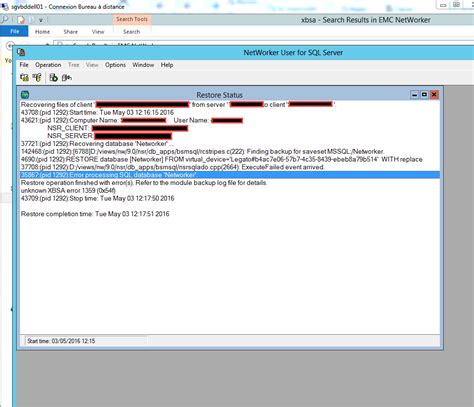The image size is (474, 407).
Task: Click the Explorer address bar
Action: (x=263, y=44)
